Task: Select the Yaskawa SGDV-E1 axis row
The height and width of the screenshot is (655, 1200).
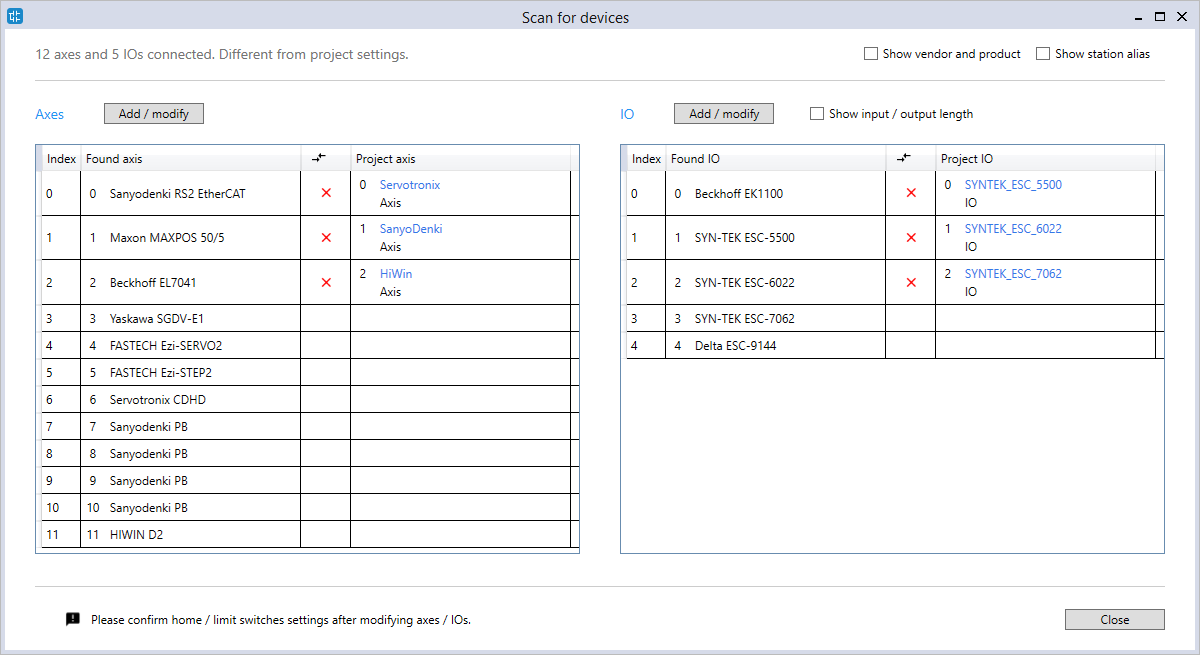Action: coord(157,319)
